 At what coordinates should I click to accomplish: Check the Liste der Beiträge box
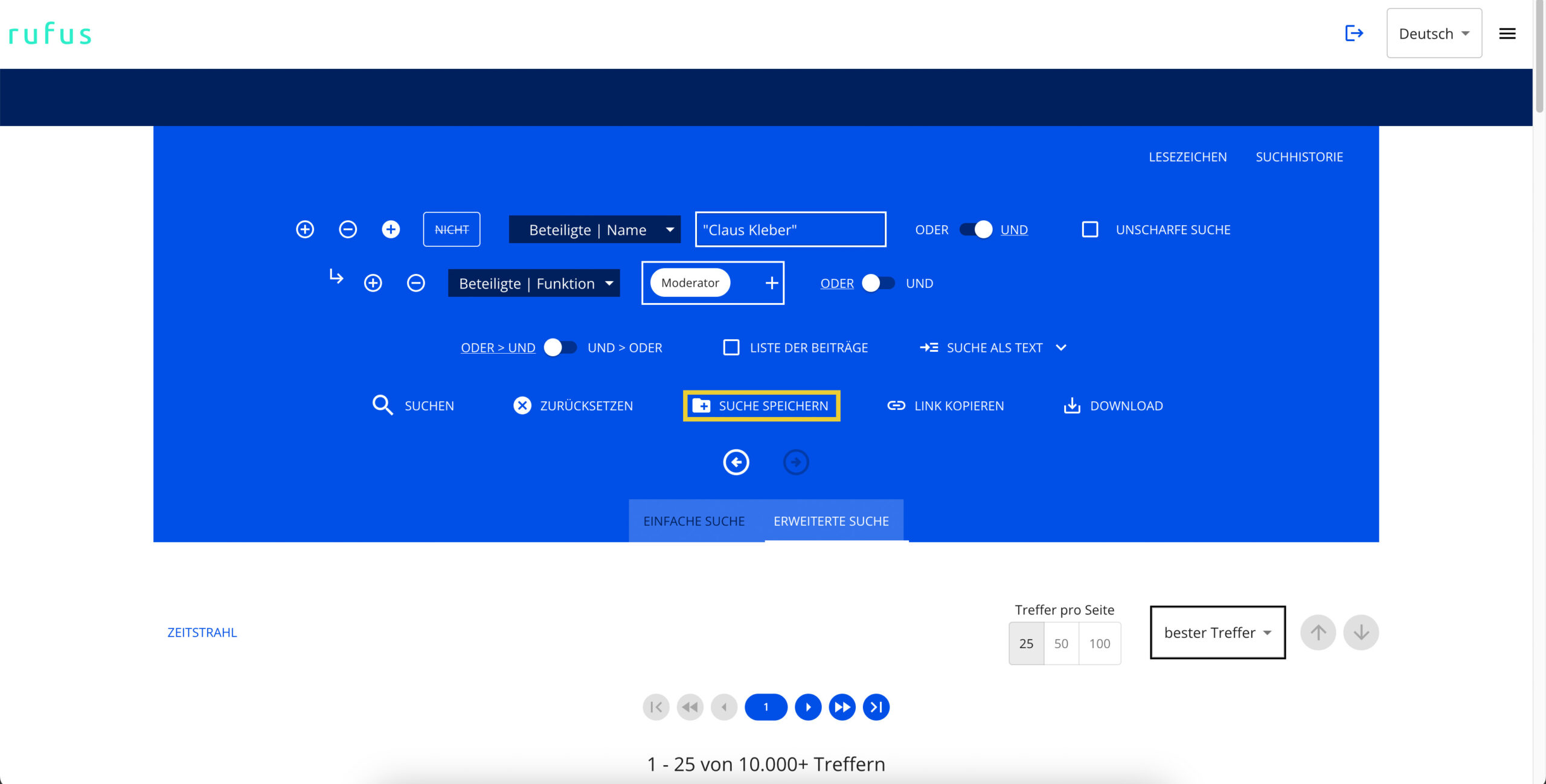[731, 348]
